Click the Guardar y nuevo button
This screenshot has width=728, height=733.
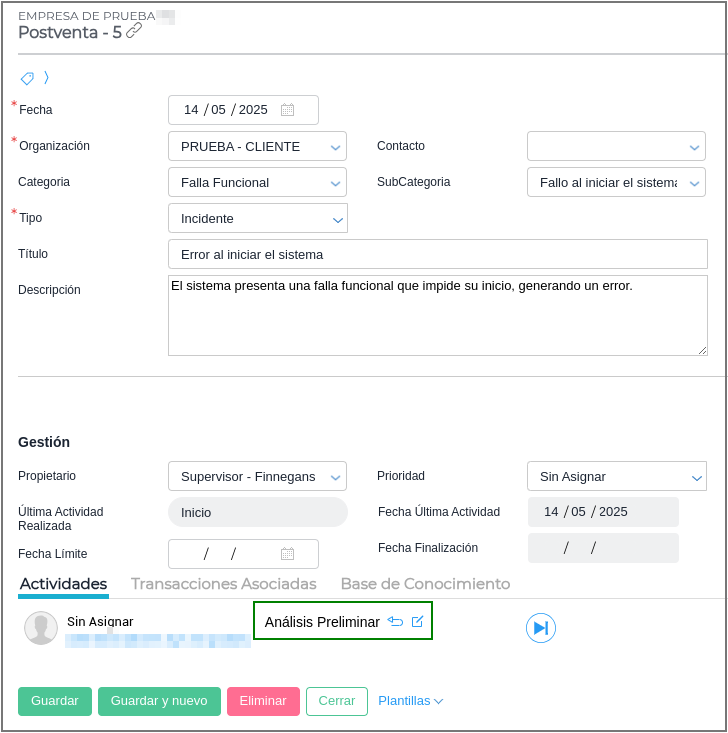click(159, 701)
